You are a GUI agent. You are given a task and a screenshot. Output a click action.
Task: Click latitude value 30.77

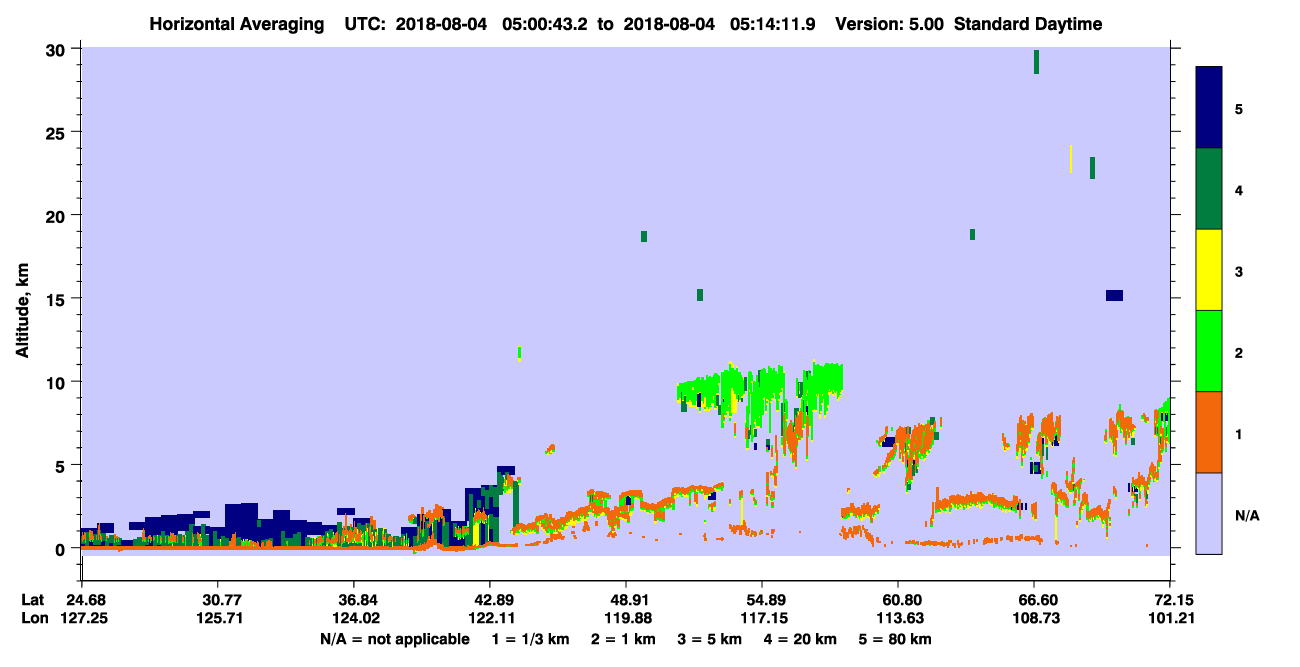click(x=217, y=600)
